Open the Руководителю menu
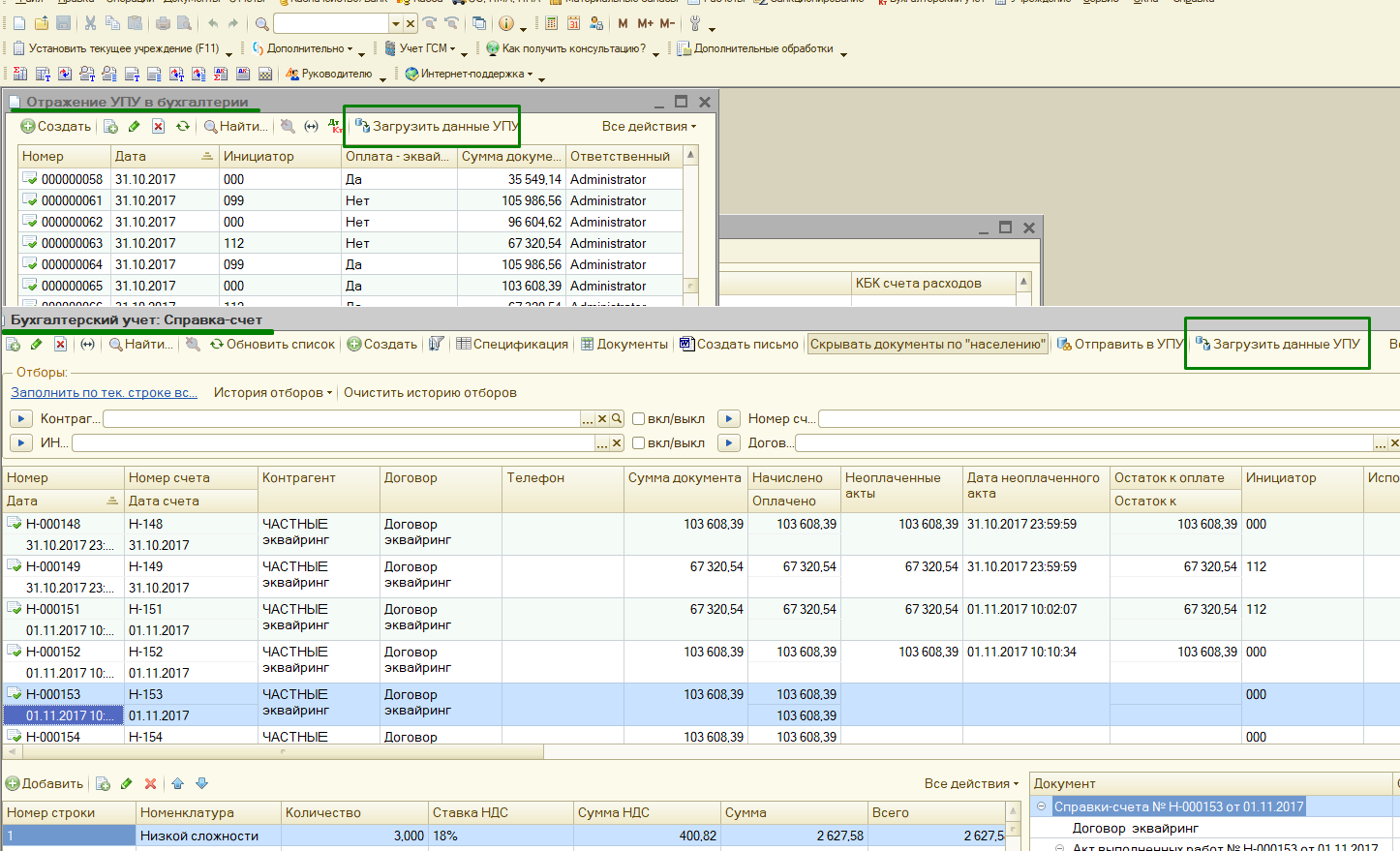Image resolution: width=1400 pixels, height=851 pixels. 335,74
